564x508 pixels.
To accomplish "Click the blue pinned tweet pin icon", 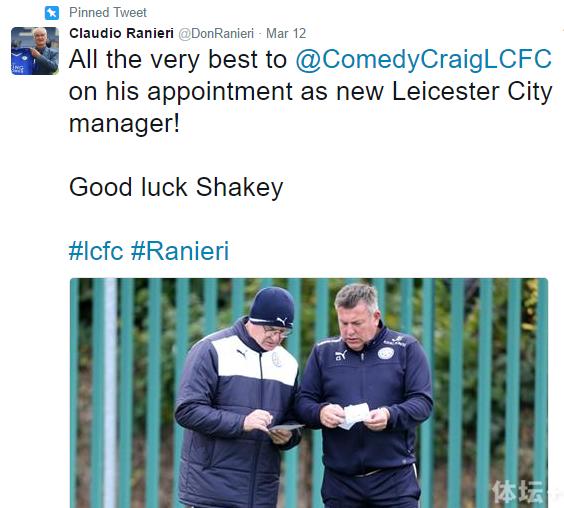I will click(x=52, y=13).
